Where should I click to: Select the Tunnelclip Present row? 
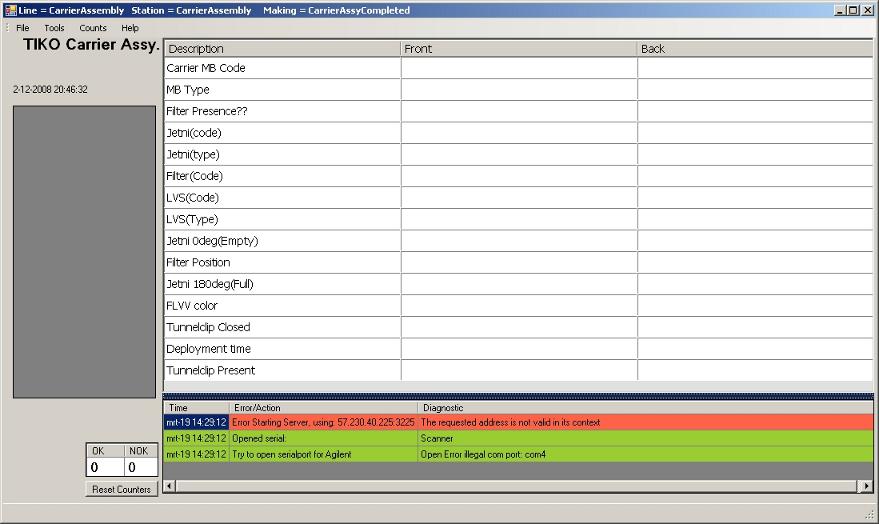519,370
